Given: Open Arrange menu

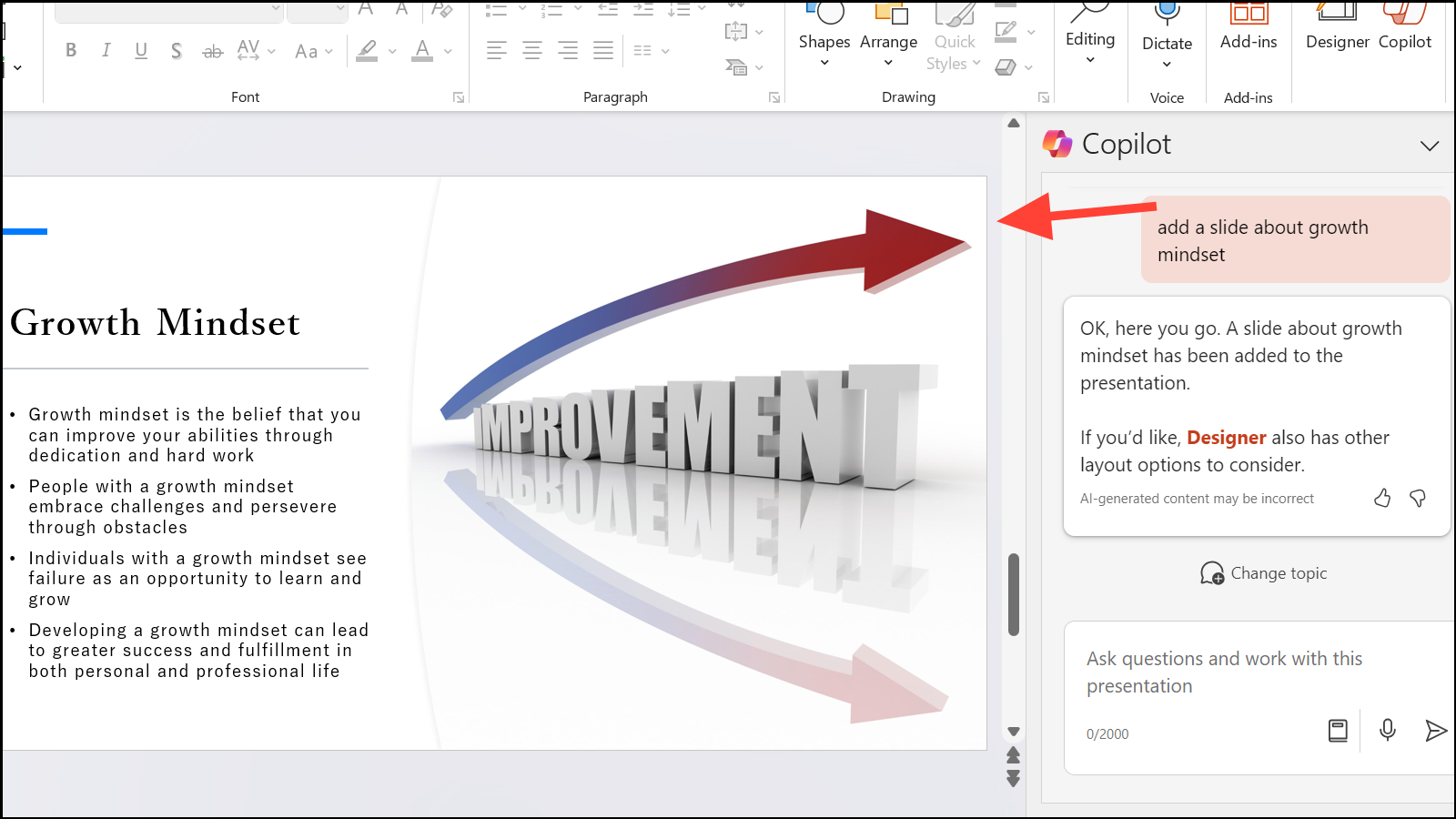Looking at the screenshot, I should (x=888, y=36).
